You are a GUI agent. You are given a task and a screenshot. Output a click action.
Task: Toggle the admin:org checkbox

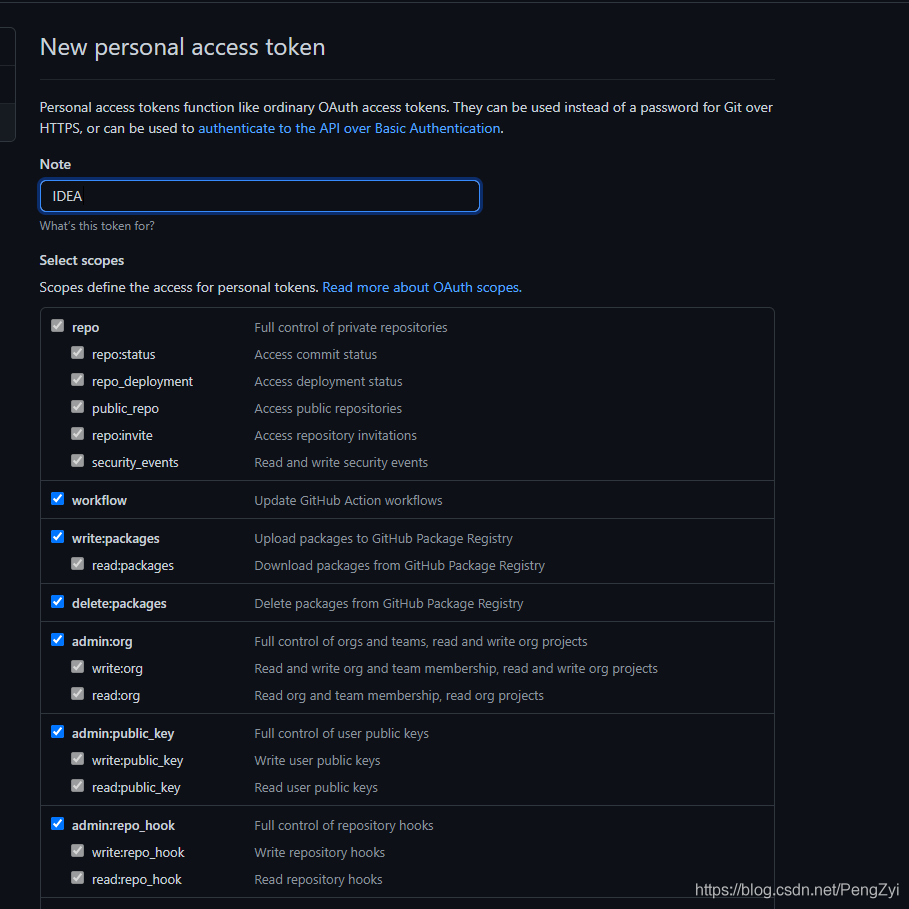coord(58,640)
